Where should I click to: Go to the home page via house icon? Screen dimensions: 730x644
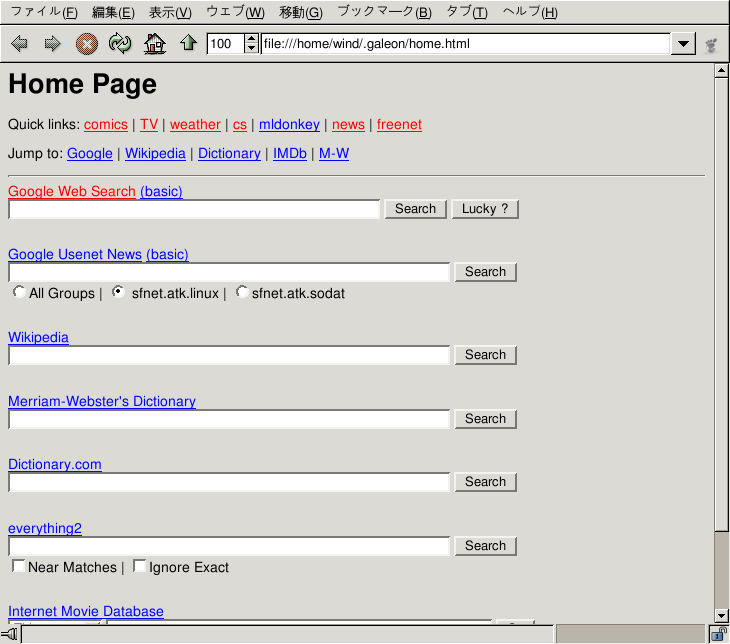click(154, 44)
